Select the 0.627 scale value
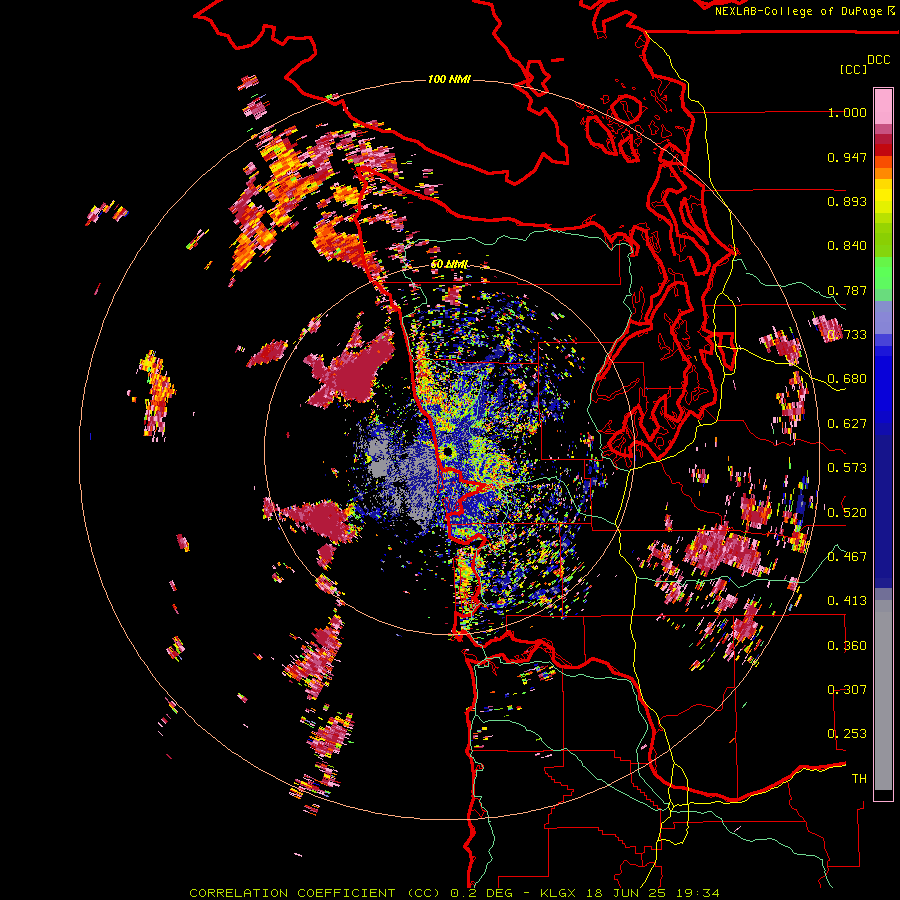900x900 pixels. (847, 424)
